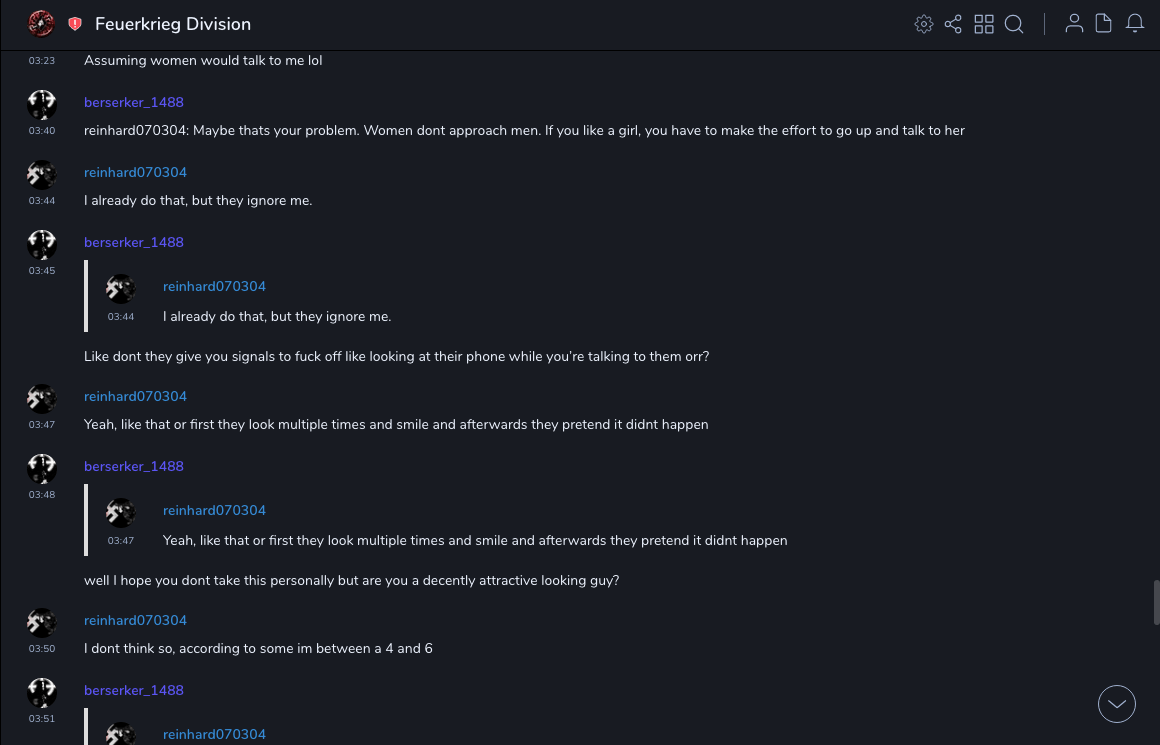Click the 03:50 message timestamp

pyautogui.click(x=42, y=649)
